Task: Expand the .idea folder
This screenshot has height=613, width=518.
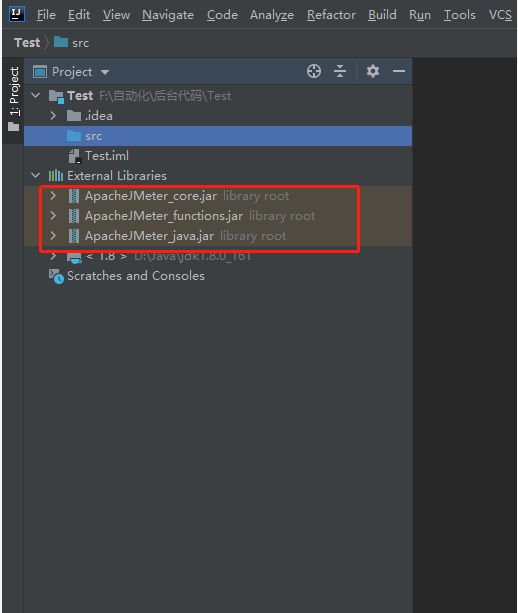Action: tap(53, 116)
